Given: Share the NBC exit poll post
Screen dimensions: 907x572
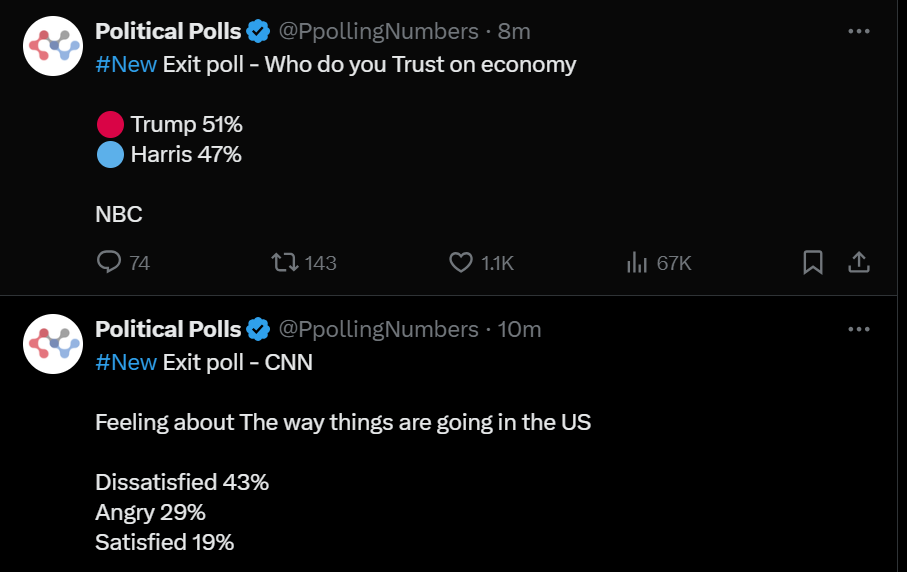Looking at the screenshot, I should point(858,262).
